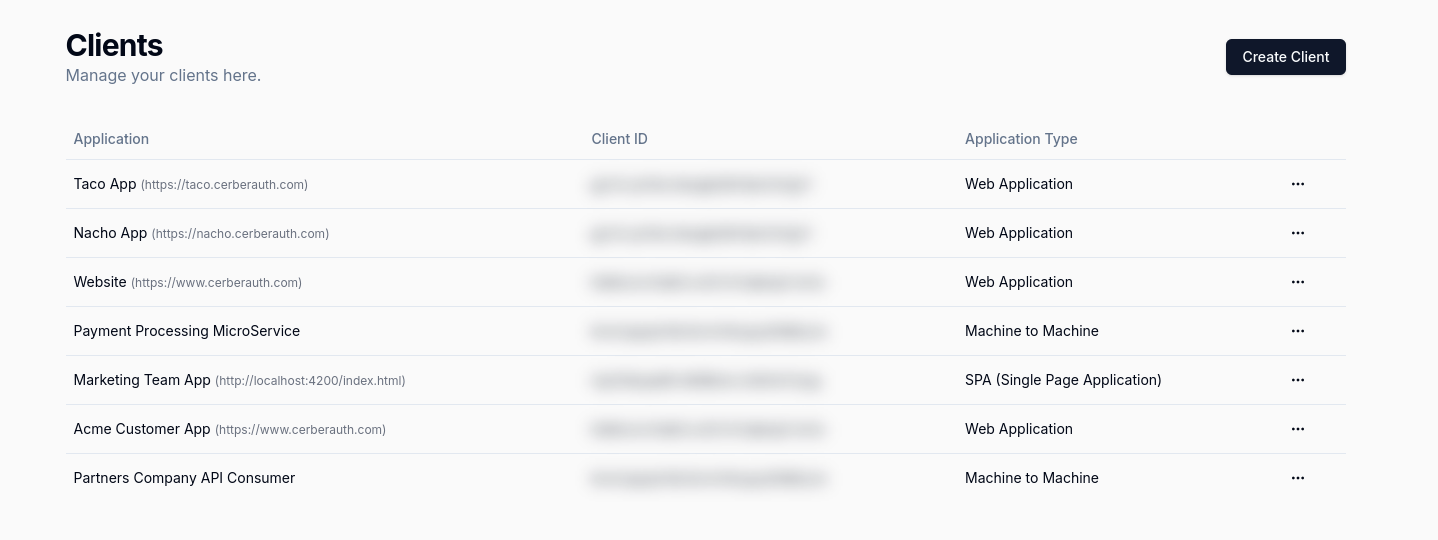Open actions menu for Nacho App row

(x=1297, y=233)
